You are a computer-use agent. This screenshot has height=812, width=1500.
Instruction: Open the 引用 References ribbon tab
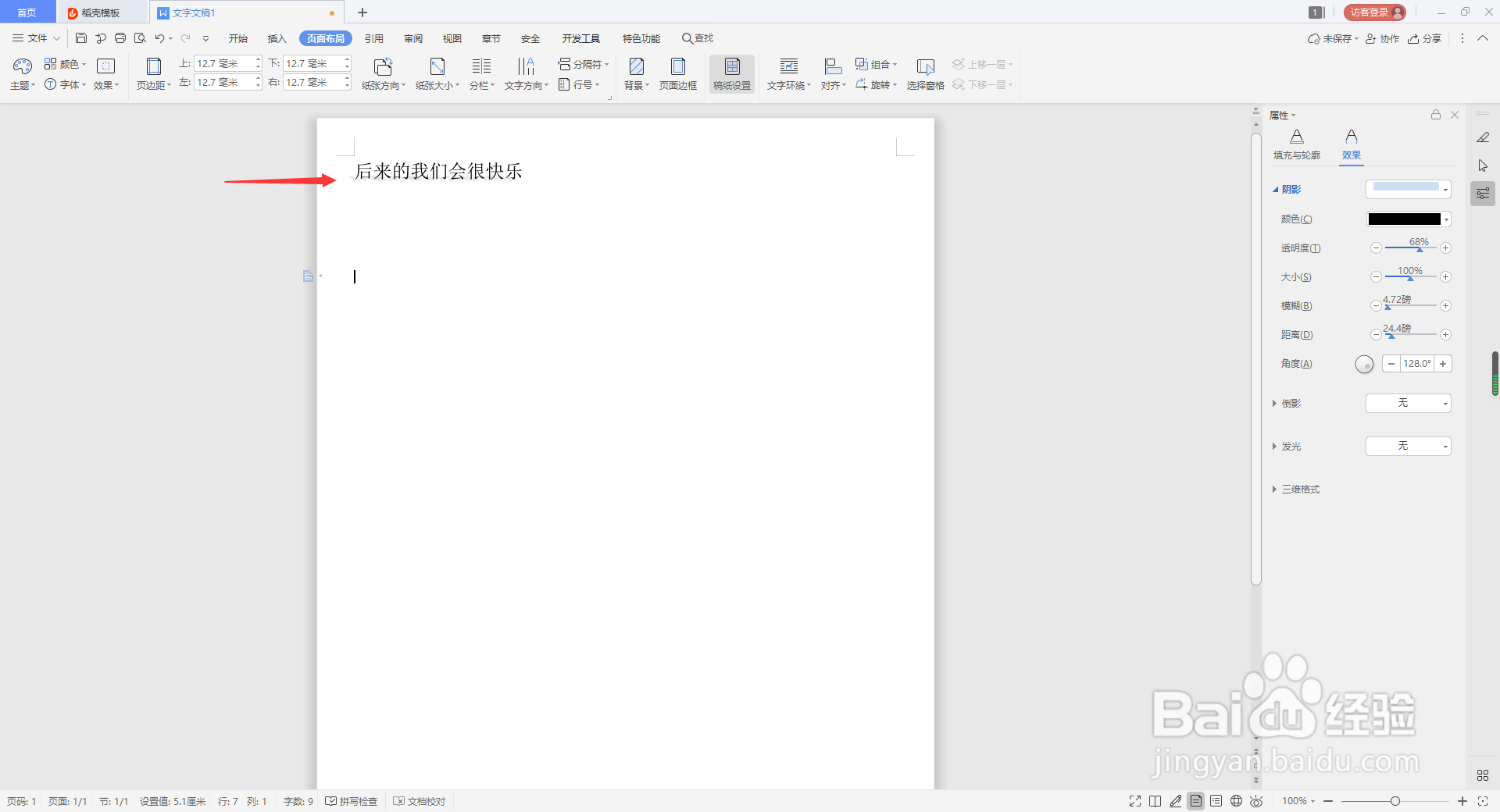(x=374, y=38)
